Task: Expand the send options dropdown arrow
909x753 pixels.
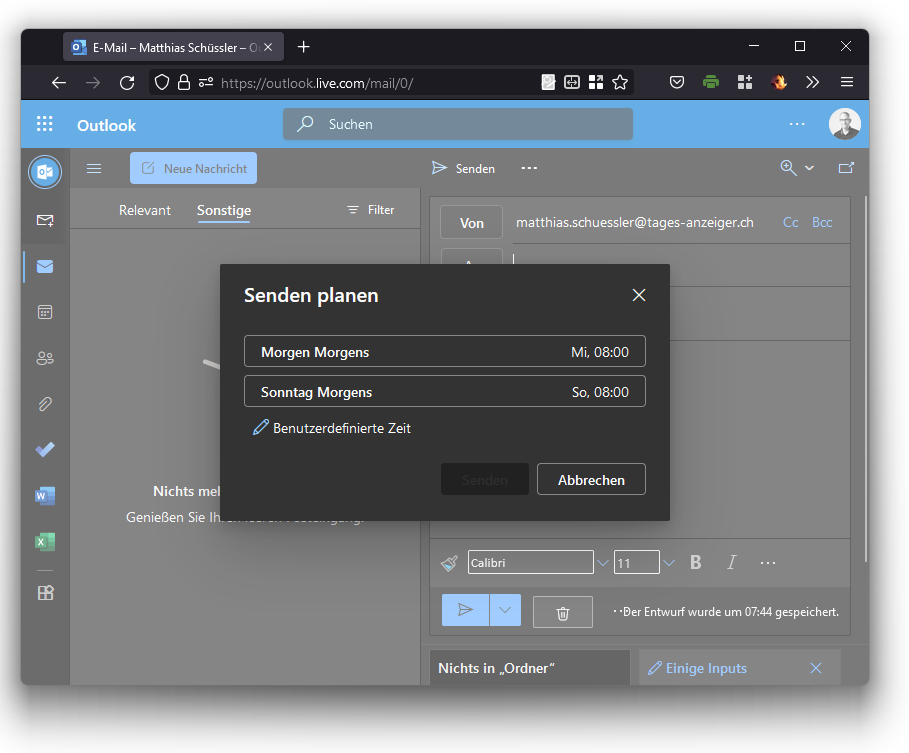Action: click(x=505, y=610)
